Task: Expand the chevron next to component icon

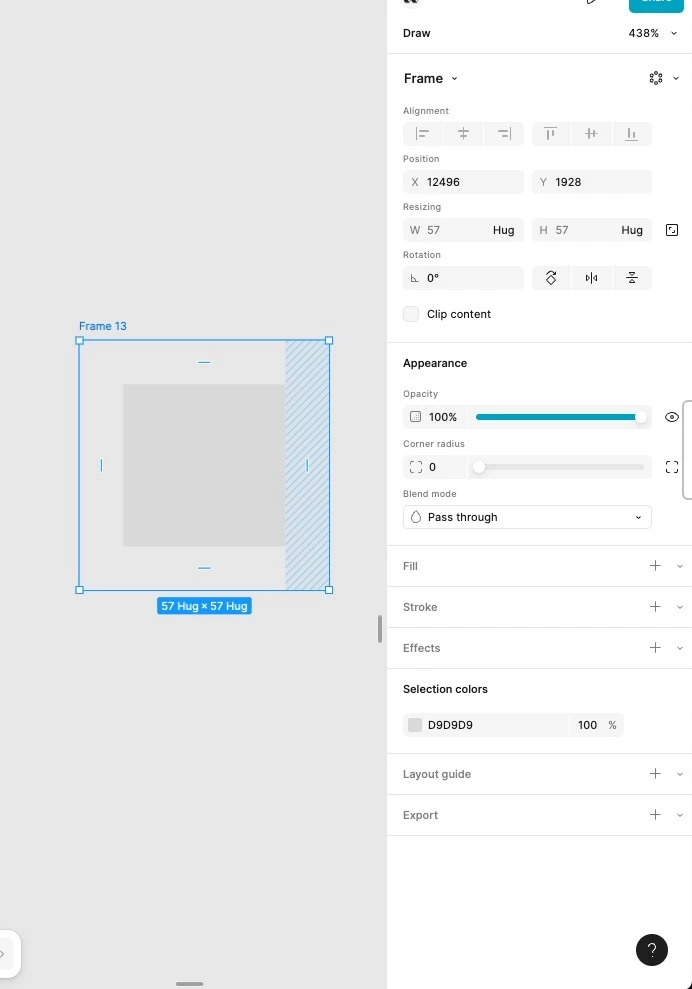Action: tap(676, 78)
